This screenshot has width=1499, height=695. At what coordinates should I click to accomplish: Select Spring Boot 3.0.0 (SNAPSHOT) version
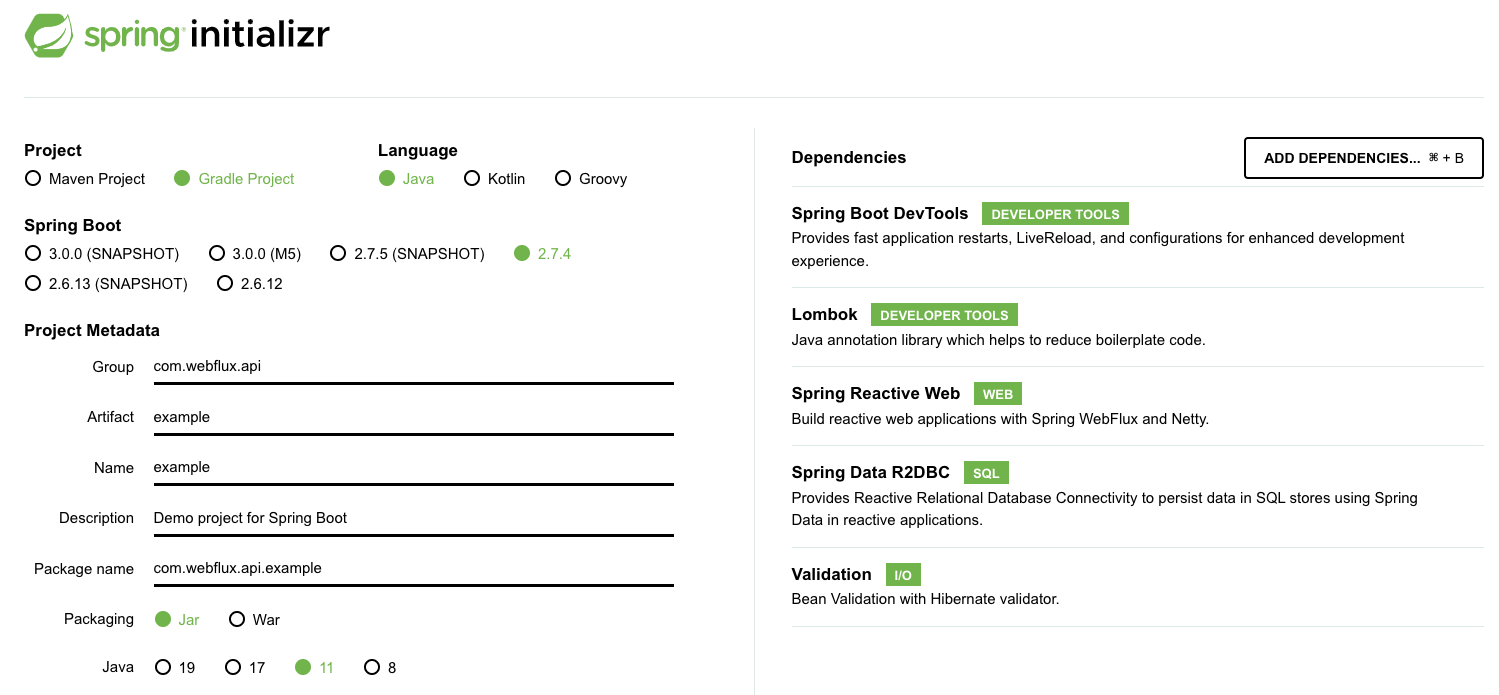point(102,254)
